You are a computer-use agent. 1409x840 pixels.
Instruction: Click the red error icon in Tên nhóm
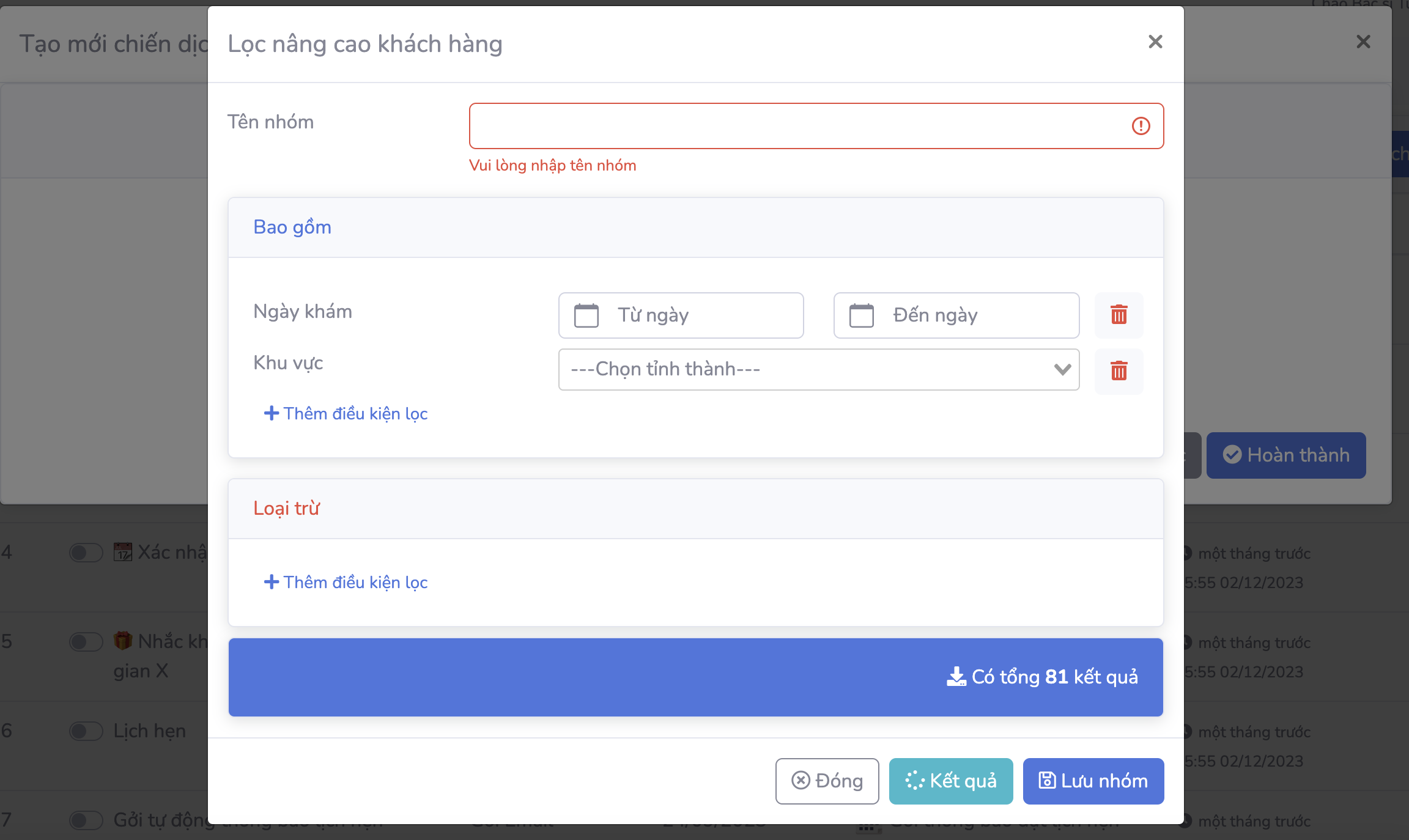tap(1141, 126)
